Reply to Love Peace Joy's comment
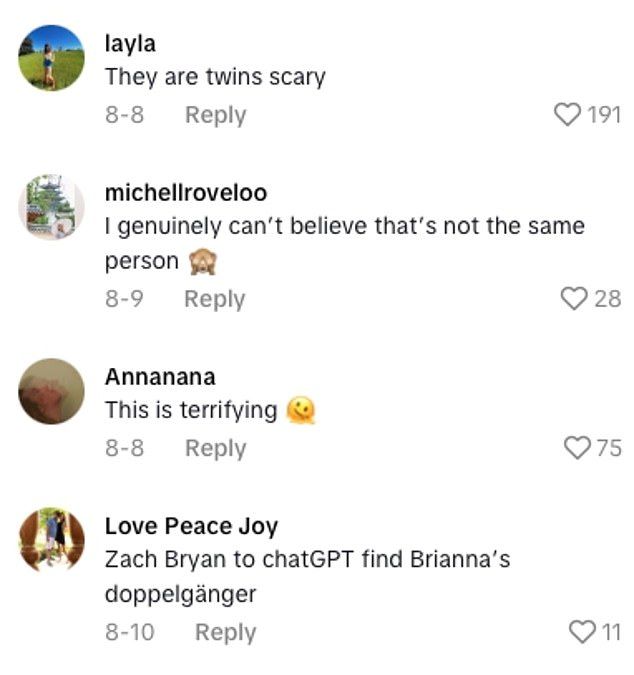Image resolution: width=634 pixels, height=675 pixels. 225,632
